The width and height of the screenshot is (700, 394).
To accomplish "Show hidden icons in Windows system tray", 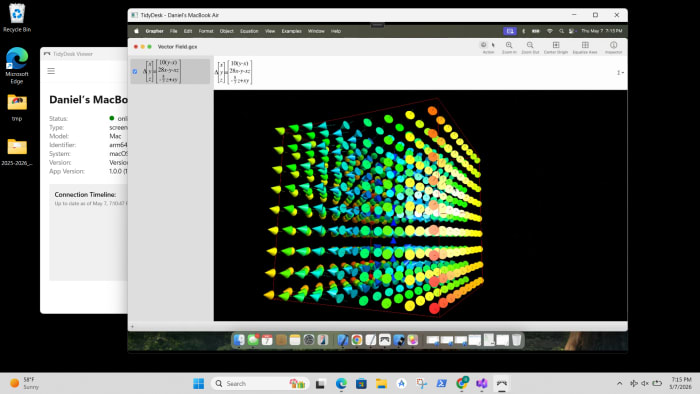I will pos(620,383).
